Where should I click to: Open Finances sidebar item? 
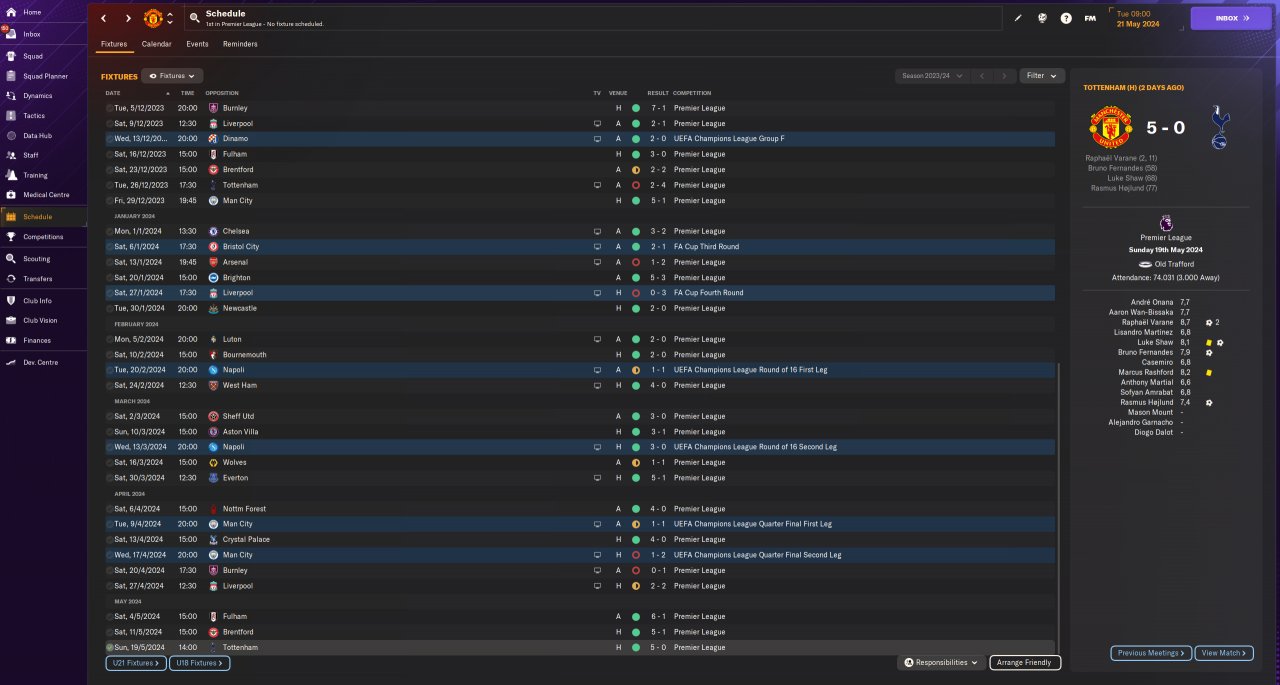[x=37, y=340]
